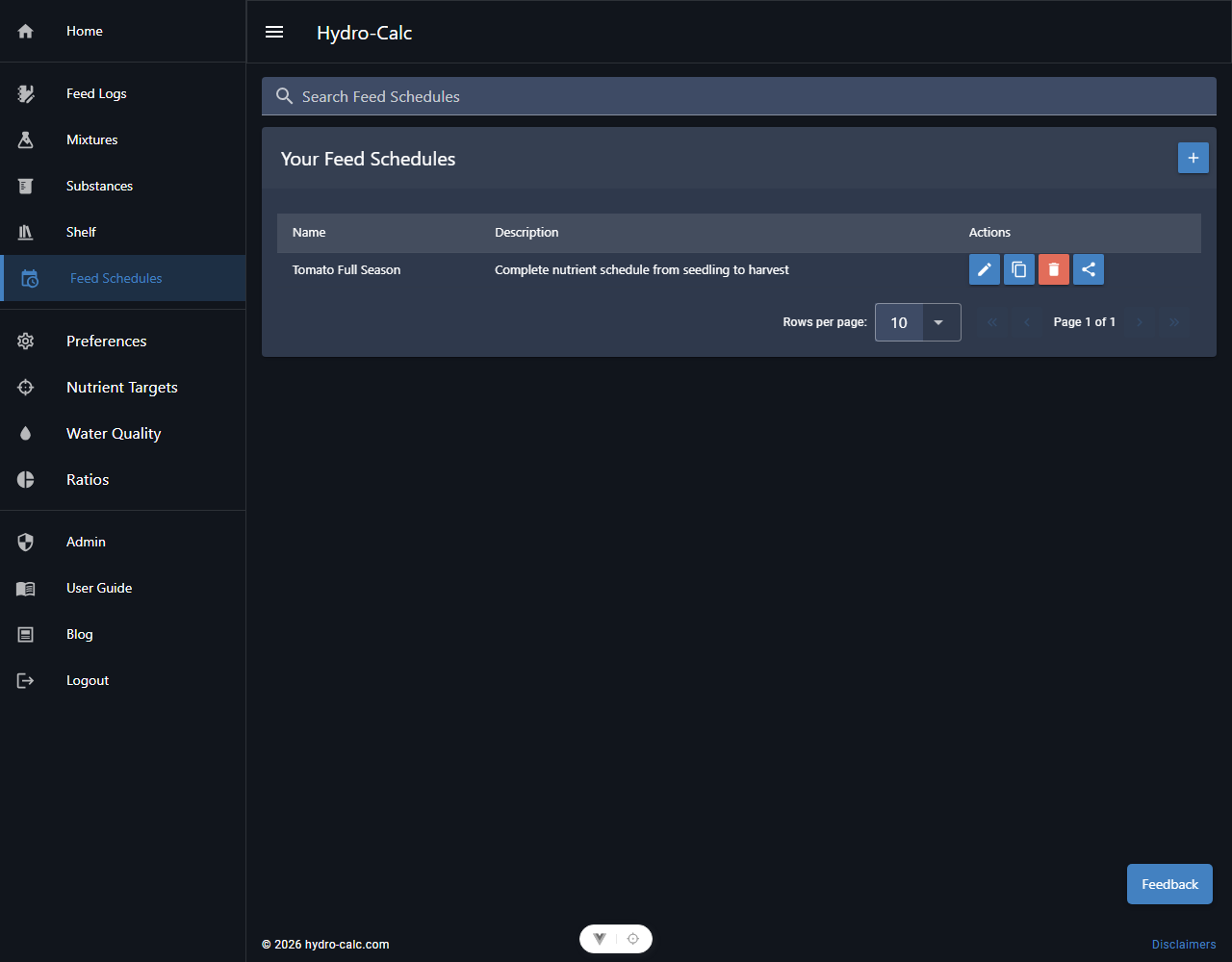Click the Hydro-Calc app title
Image resolution: width=1232 pixels, height=962 pixels.
click(x=365, y=33)
